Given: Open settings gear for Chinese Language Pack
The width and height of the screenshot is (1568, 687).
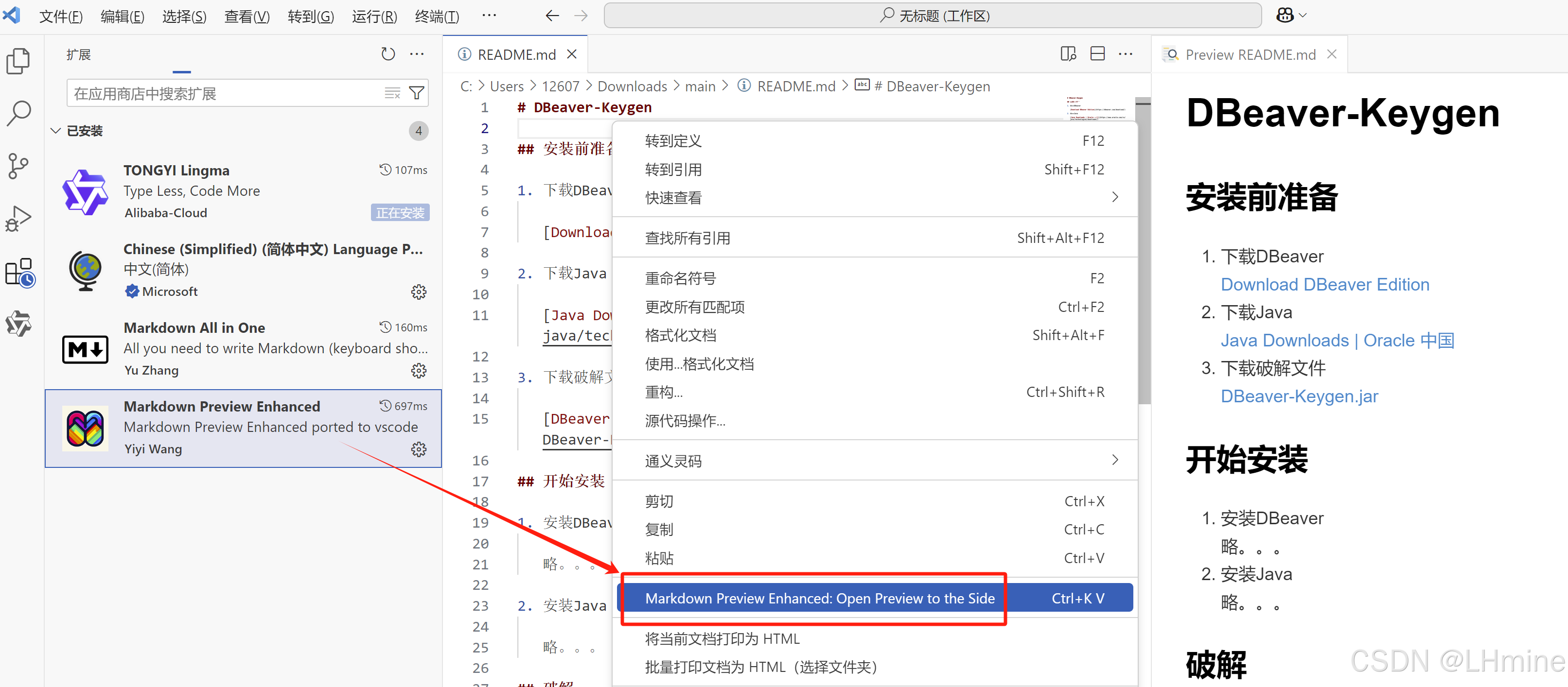Looking at the screenshot, I should tap(419, 292).
